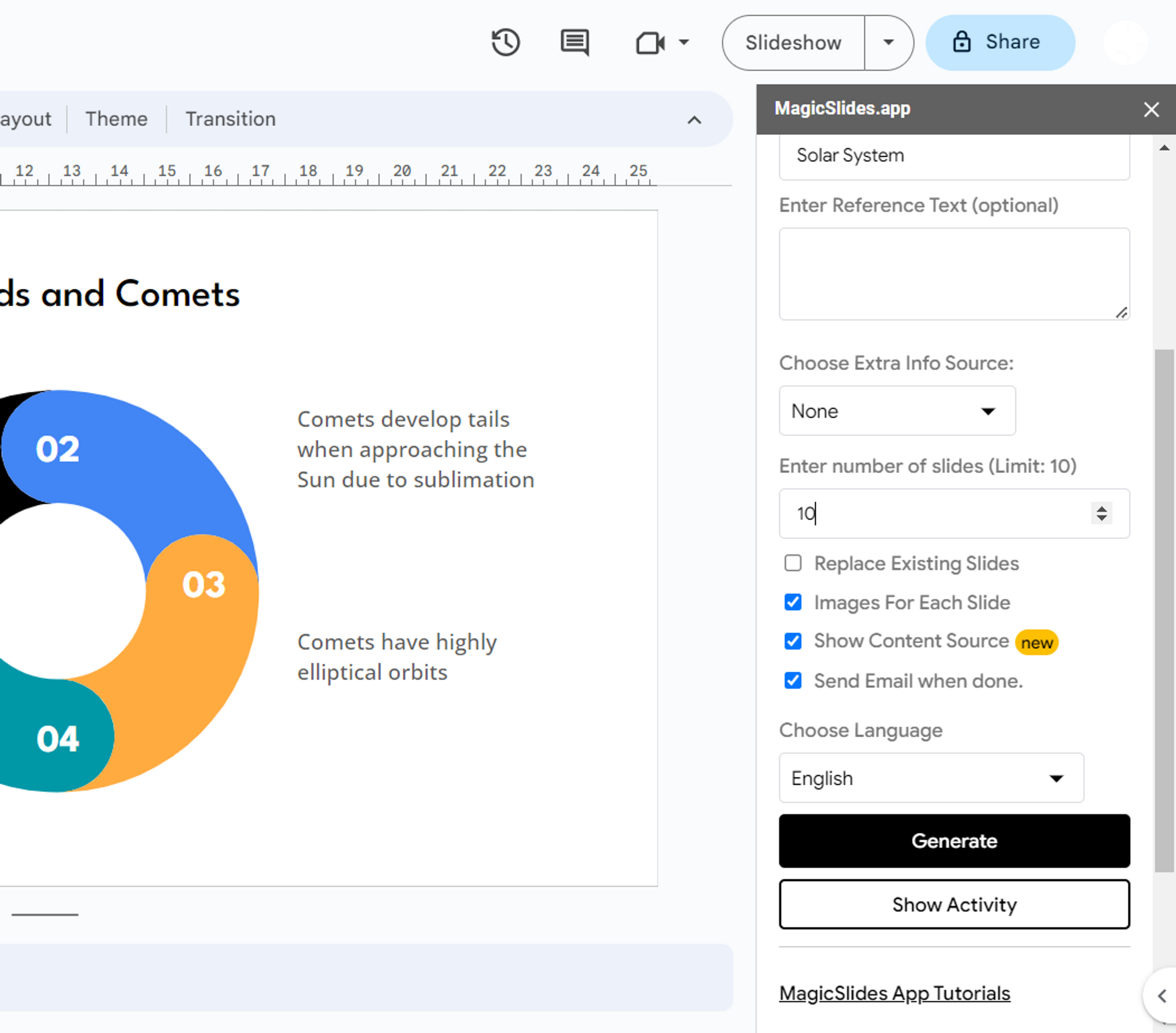The height and width of the screenshot is (1033, 1176).
Task: Open MagicSlides App Tutorials link
Action: (x=894, y=993)
